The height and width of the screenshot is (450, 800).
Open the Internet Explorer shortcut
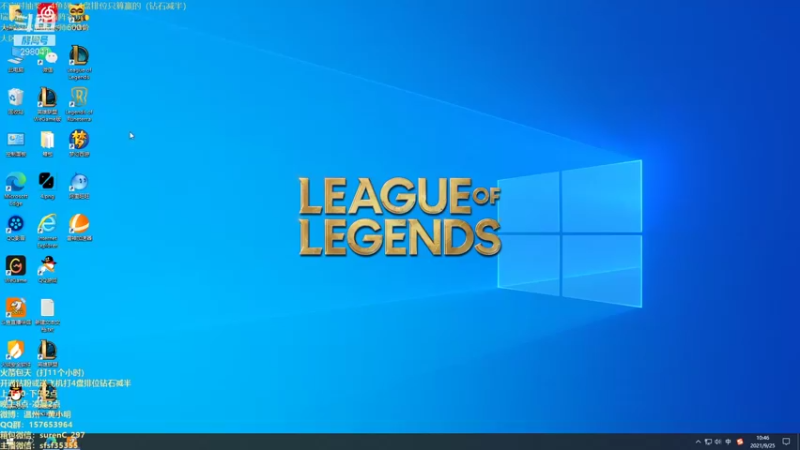tap(47, 231)
